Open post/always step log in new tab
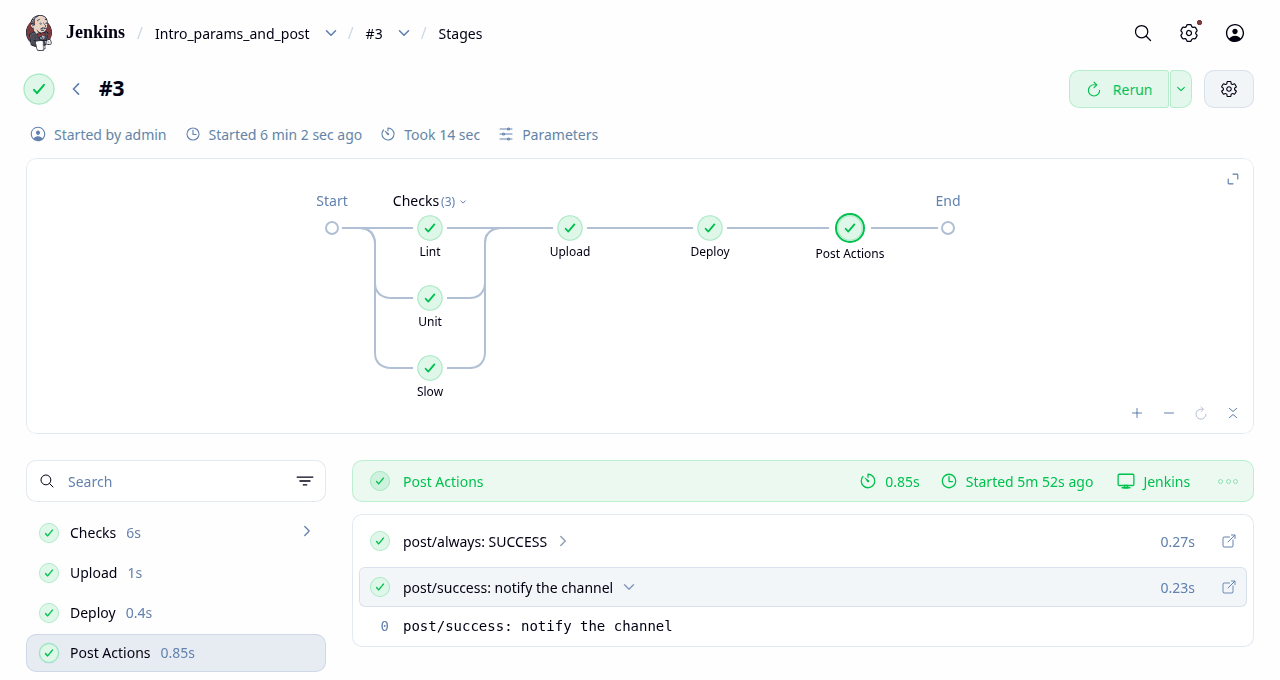1280x680 pixels. (x=1229, y=541)
